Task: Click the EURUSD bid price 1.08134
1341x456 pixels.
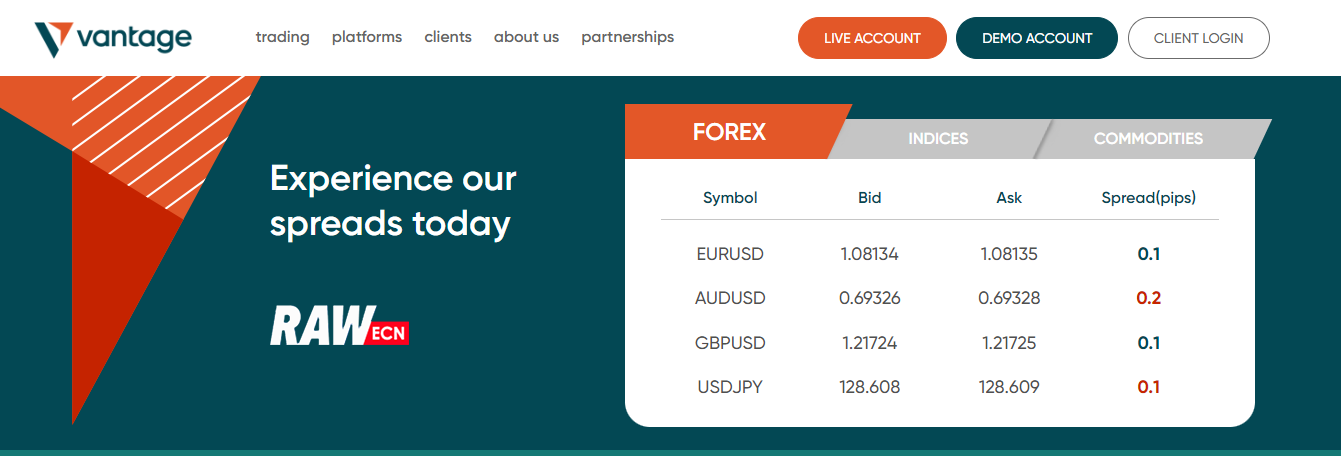Action: point(870,254)
